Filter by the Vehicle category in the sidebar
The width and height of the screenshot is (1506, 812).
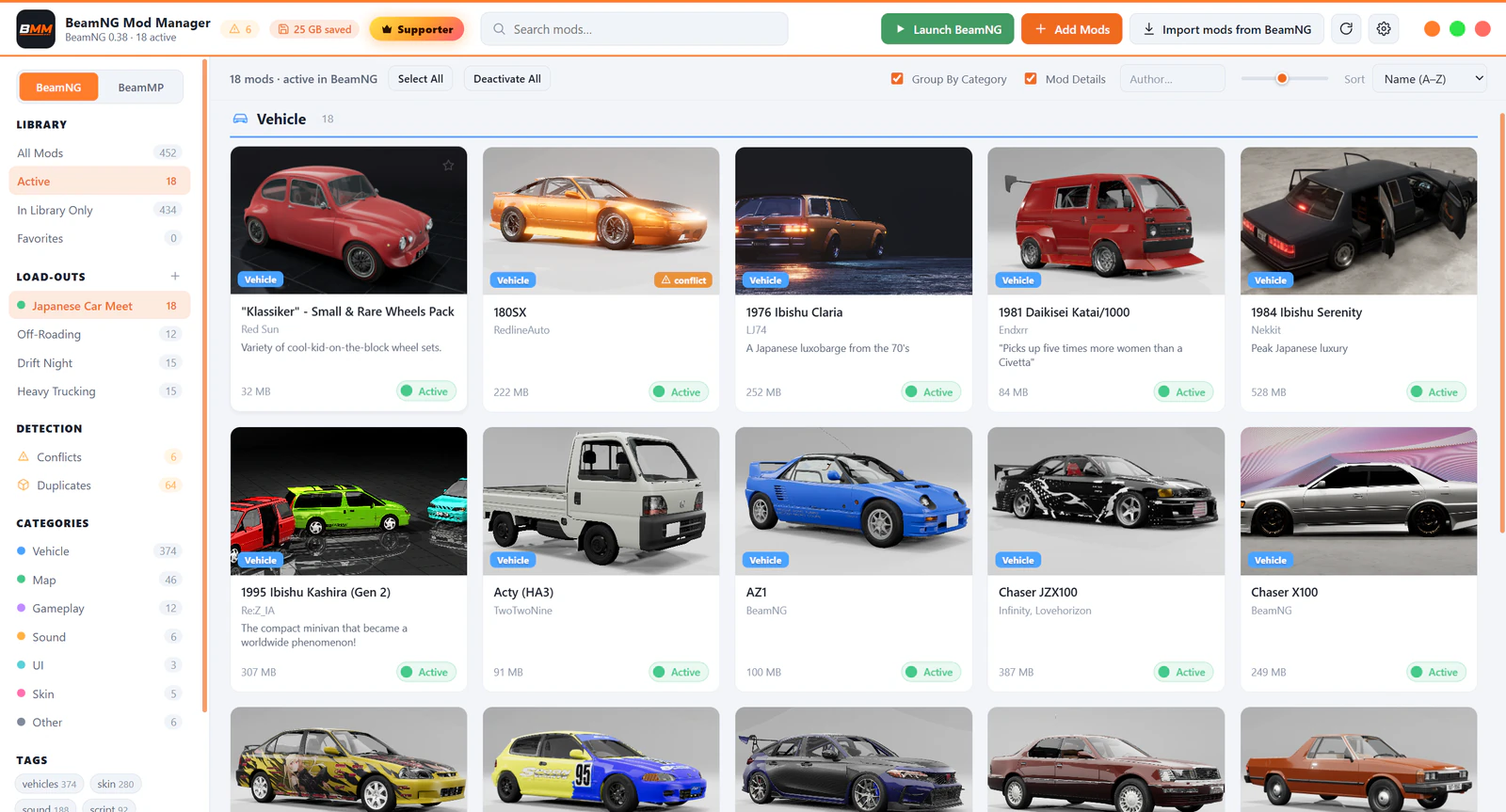click(99, 551)
